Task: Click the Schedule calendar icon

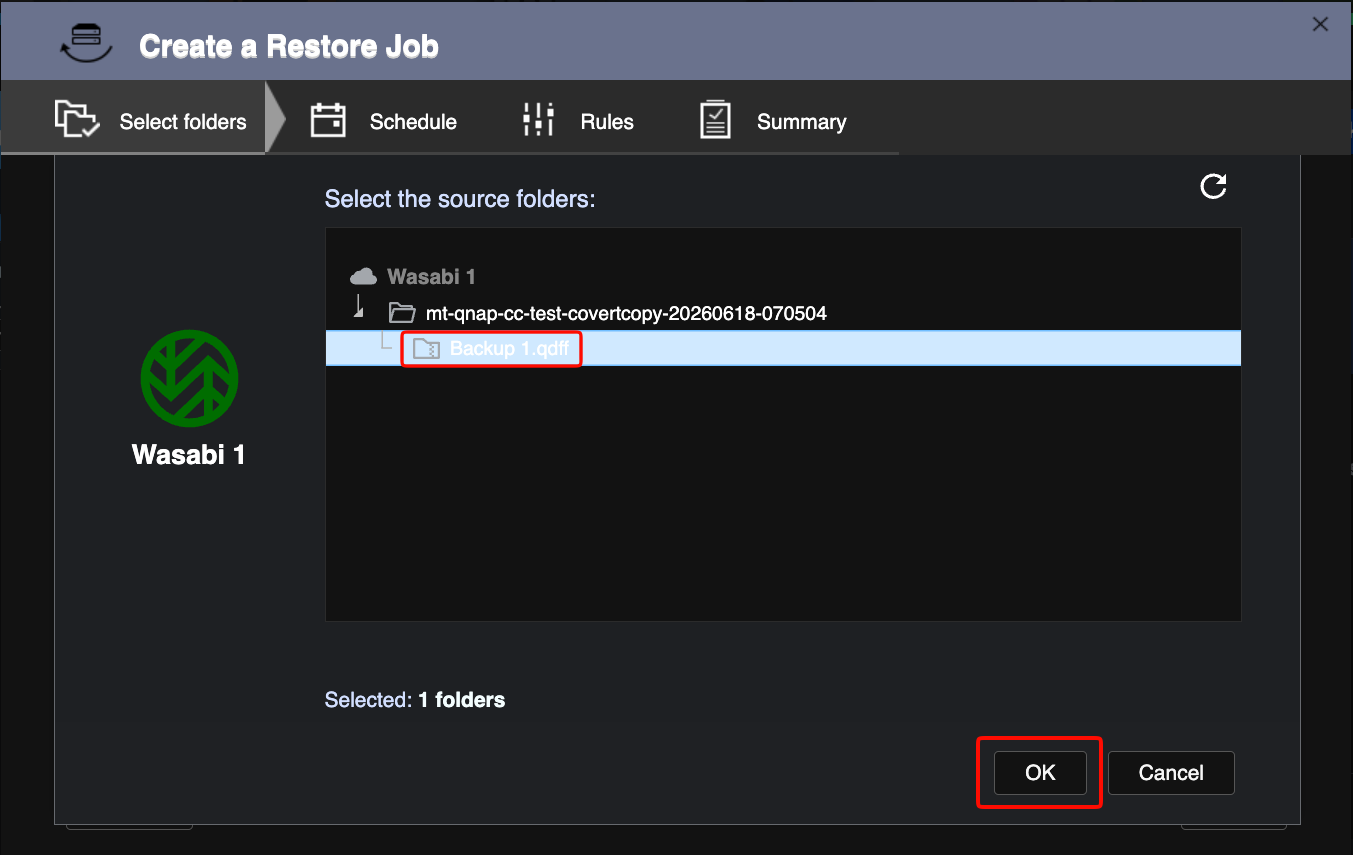Action: 328,120
